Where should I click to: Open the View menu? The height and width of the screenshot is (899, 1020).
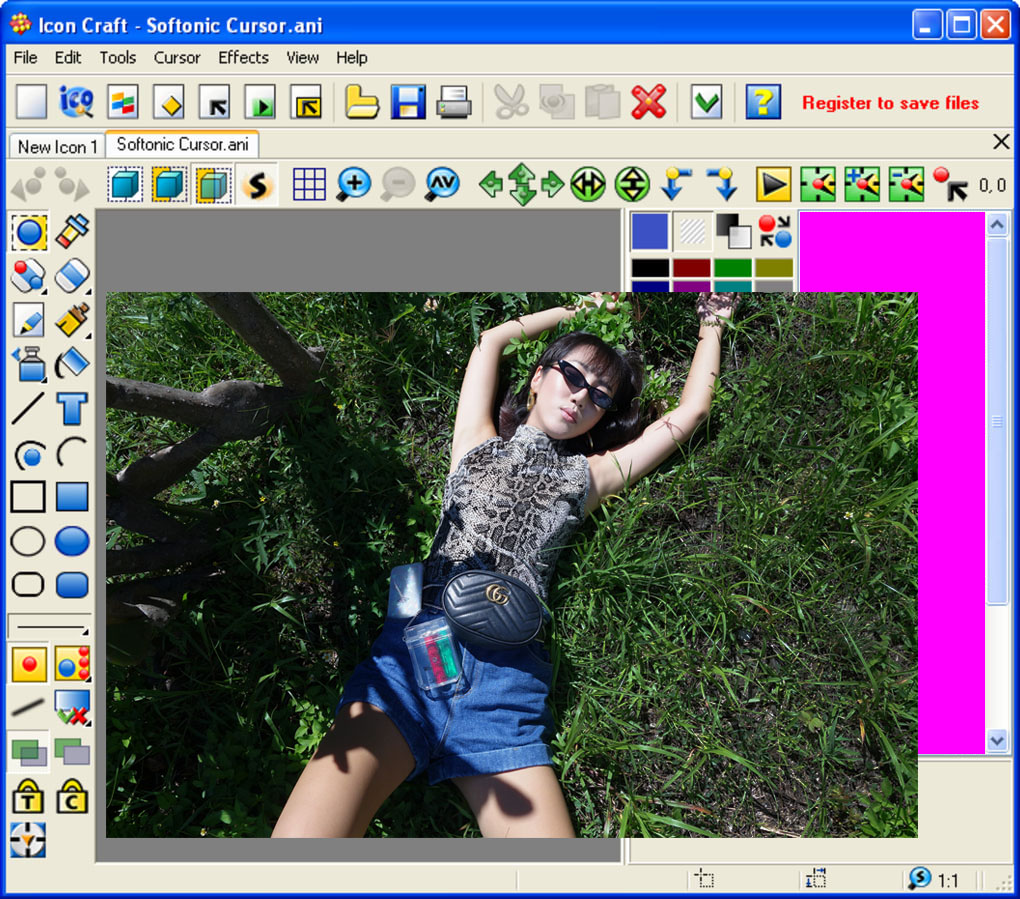(302, 58)
